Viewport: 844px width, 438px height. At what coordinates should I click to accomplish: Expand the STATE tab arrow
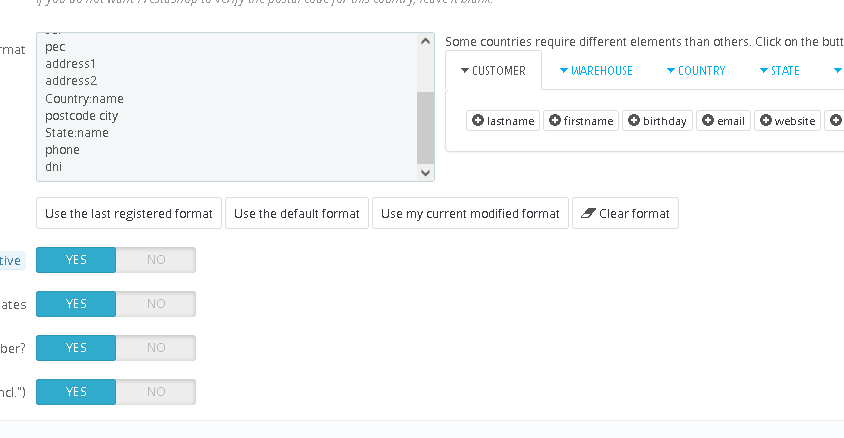point(763,70)
